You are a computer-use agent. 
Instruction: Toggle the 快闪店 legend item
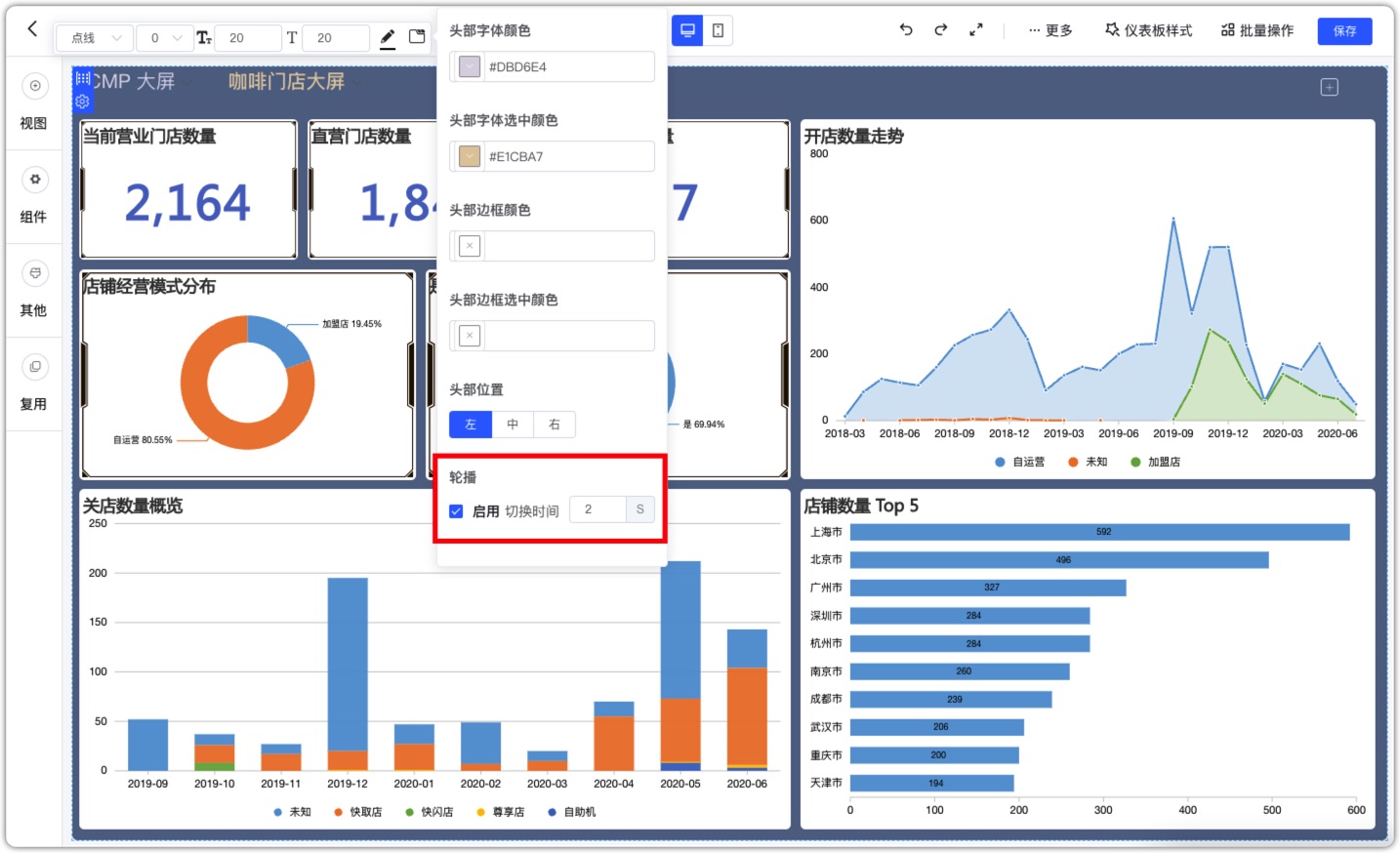tap(429, 812)
